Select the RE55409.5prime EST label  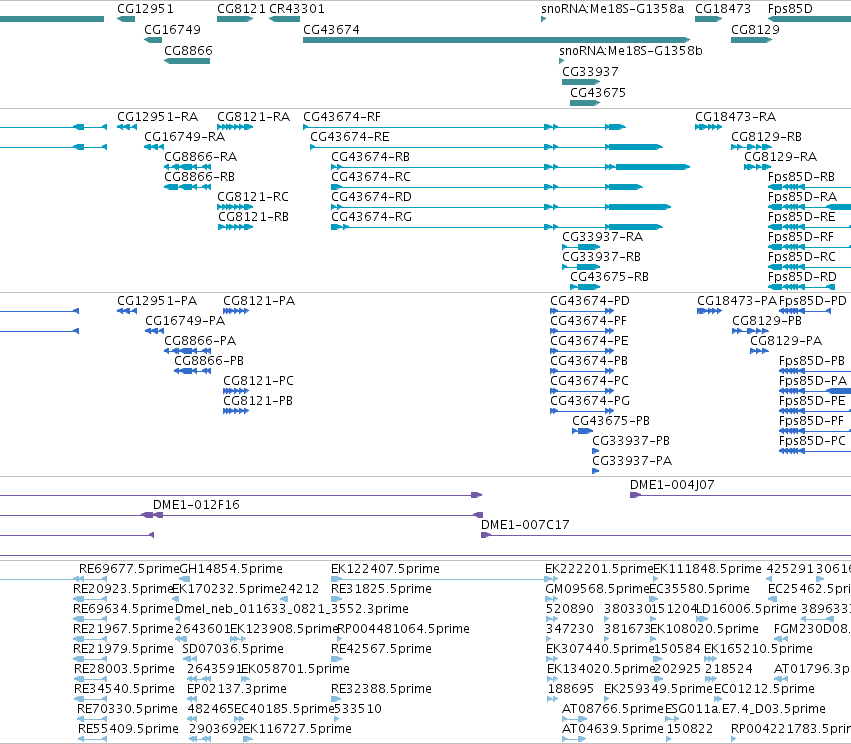[x=128, y=729]
